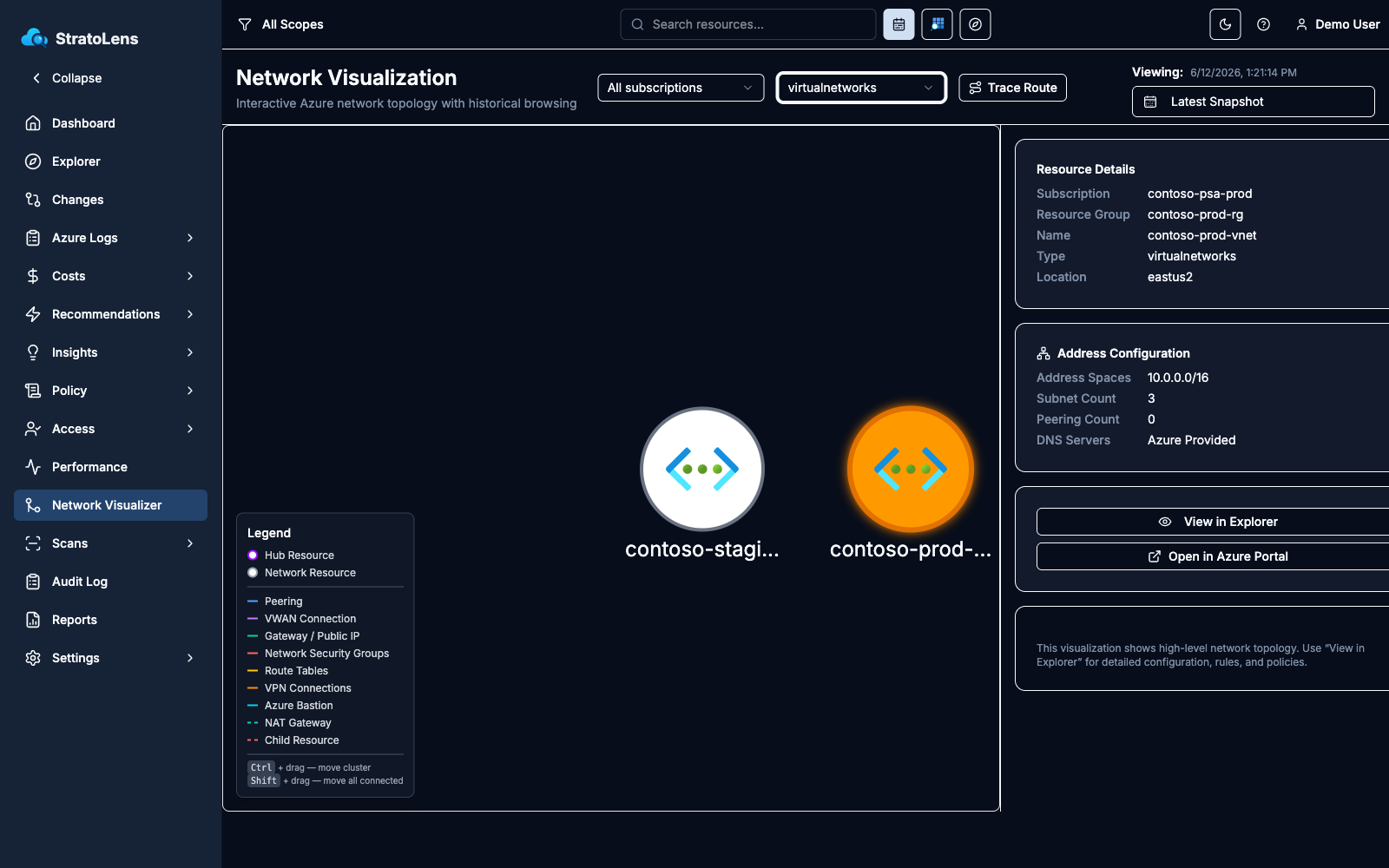Click the Dashboard home icon
This screenshot has width=1389, height=868.
[x=33, y=123]
